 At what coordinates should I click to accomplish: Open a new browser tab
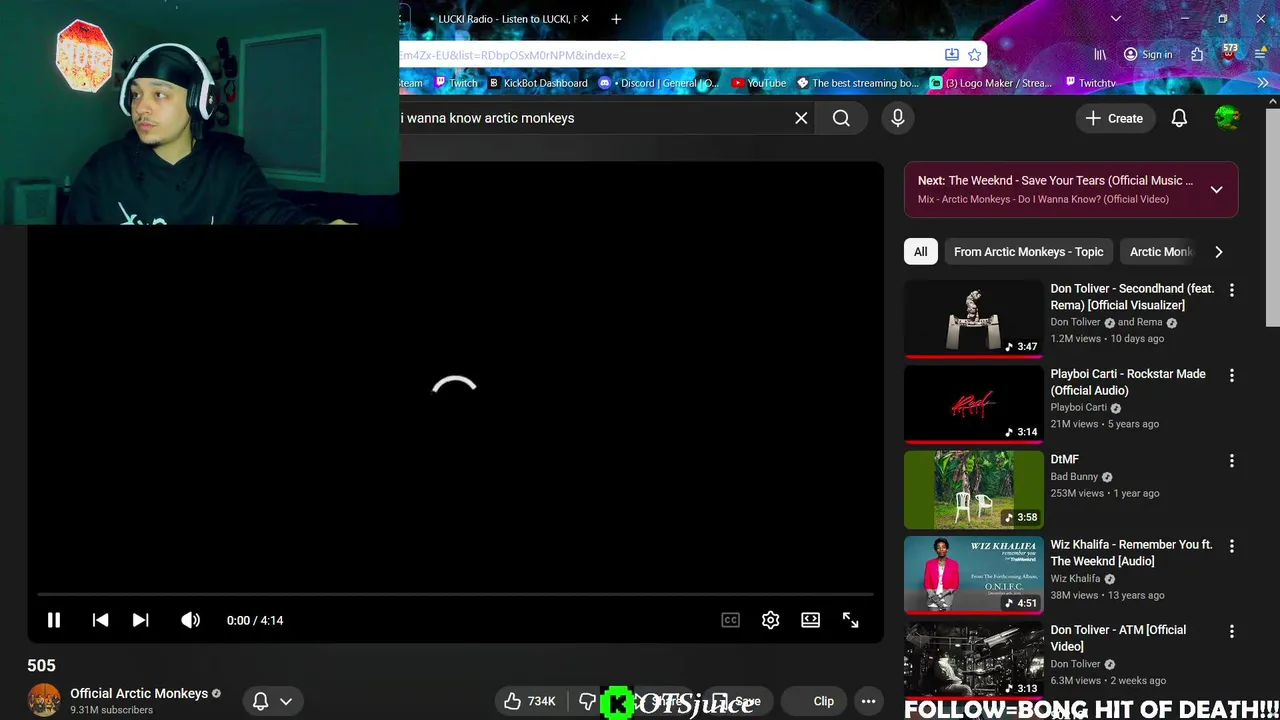point(616,19)
